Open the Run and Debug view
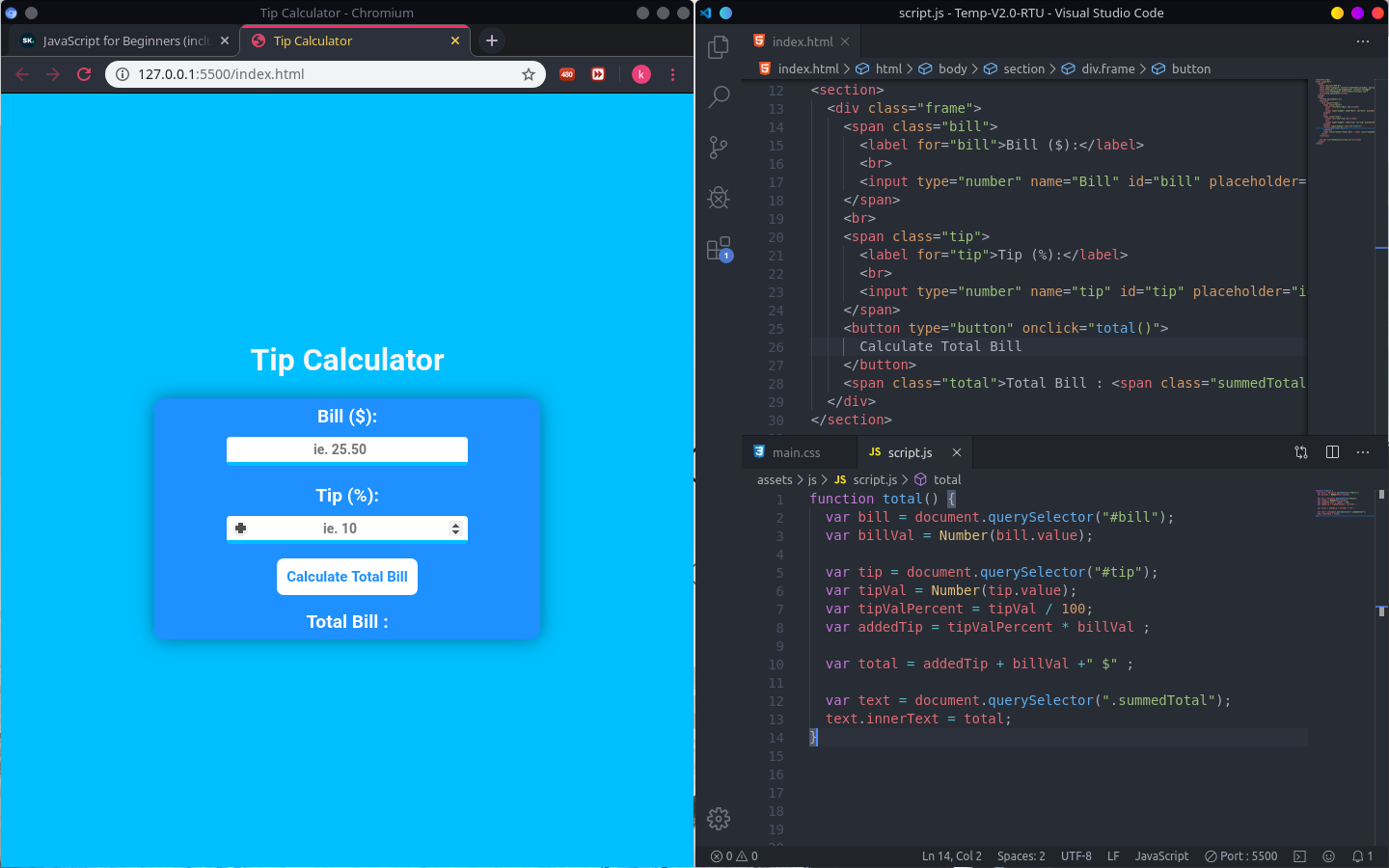The width and height of the screenshot is (1389, 868). [719, 197]
